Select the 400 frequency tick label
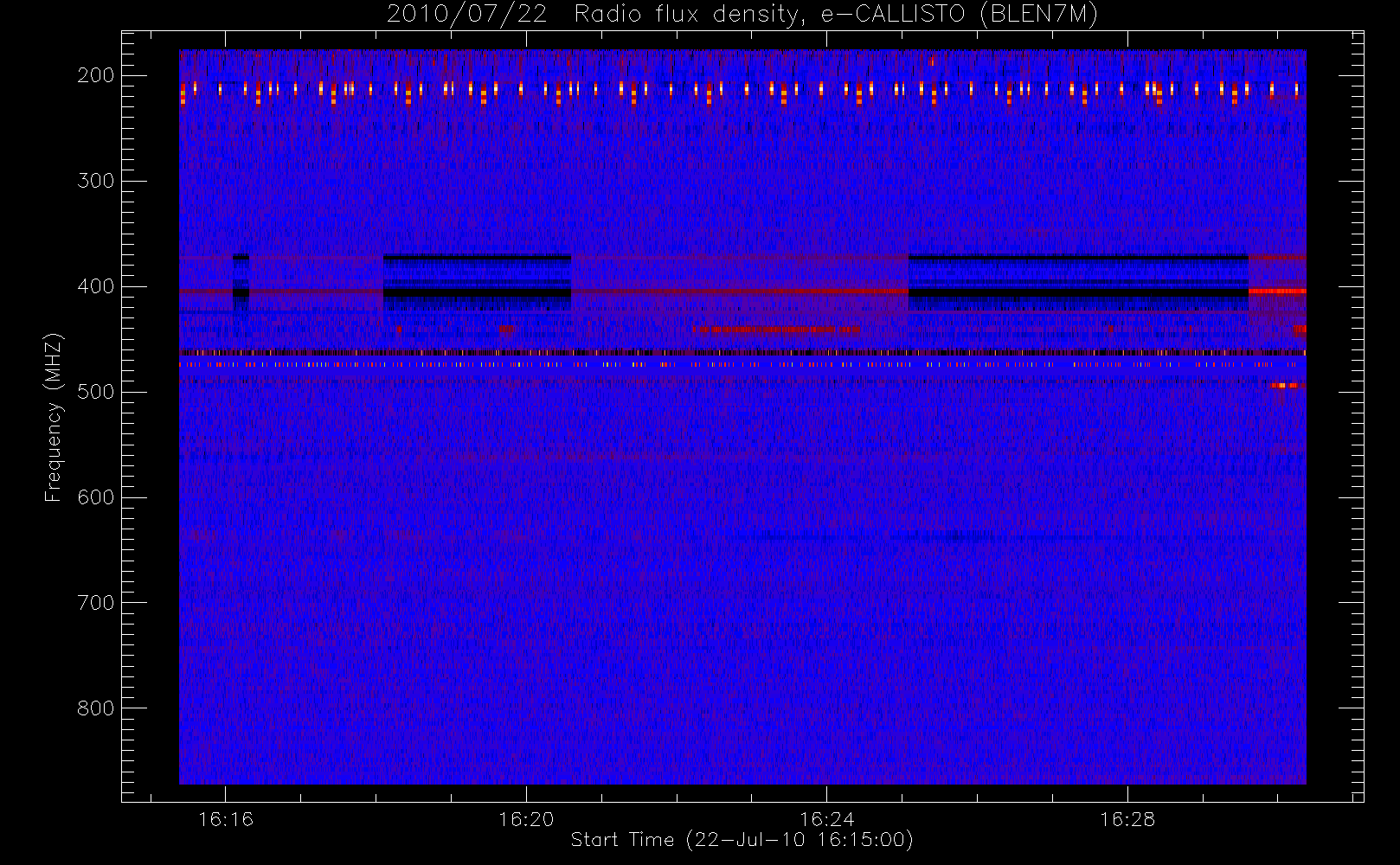1400x865 pixels. pos(96,286)
